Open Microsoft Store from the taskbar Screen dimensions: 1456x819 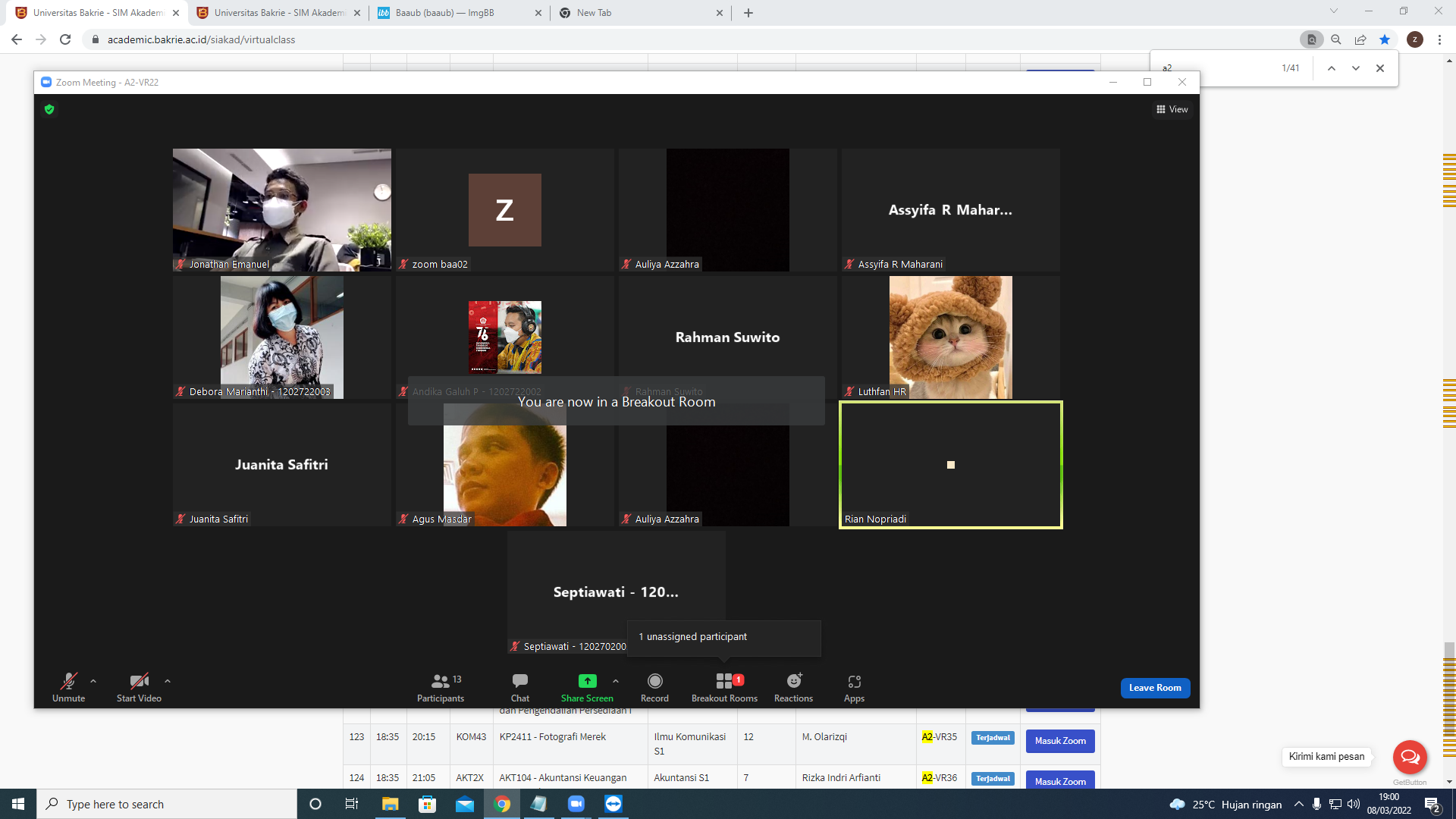(x=428, y=804)
